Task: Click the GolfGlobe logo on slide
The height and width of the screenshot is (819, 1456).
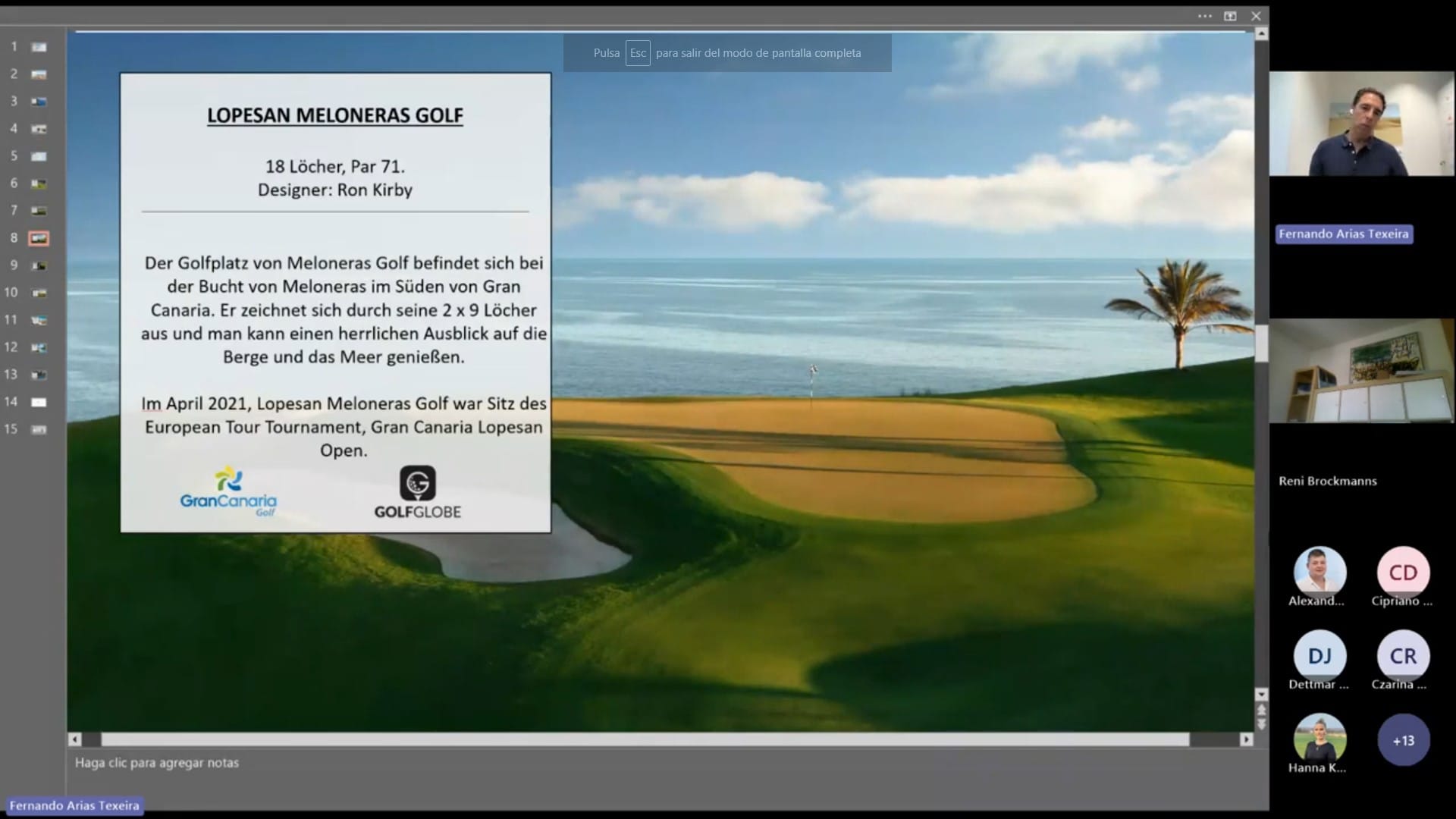Action: 417,492
